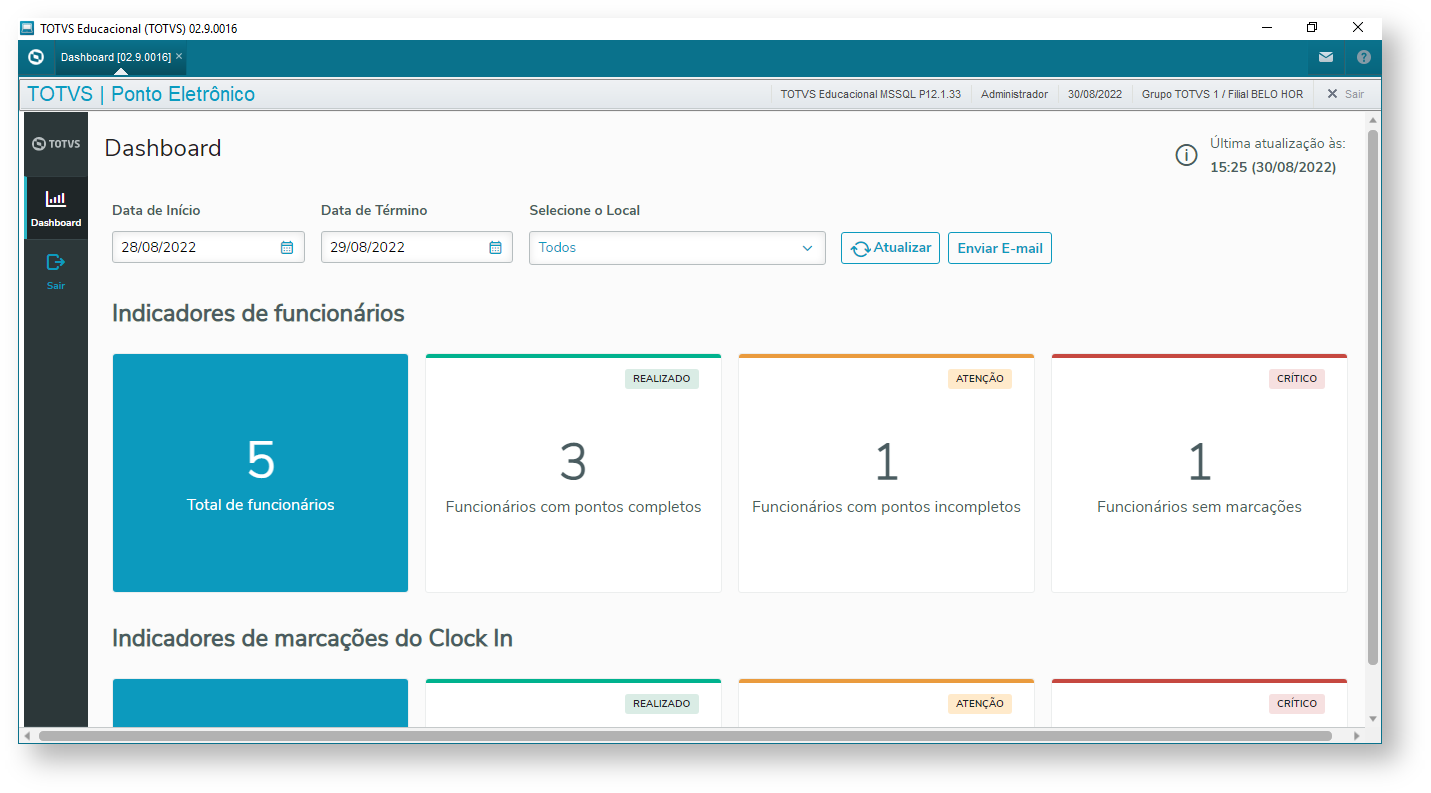This screenshot has width=1431, height=793.
Task: Click the scroll left arrow
Action: click(27, 735)
